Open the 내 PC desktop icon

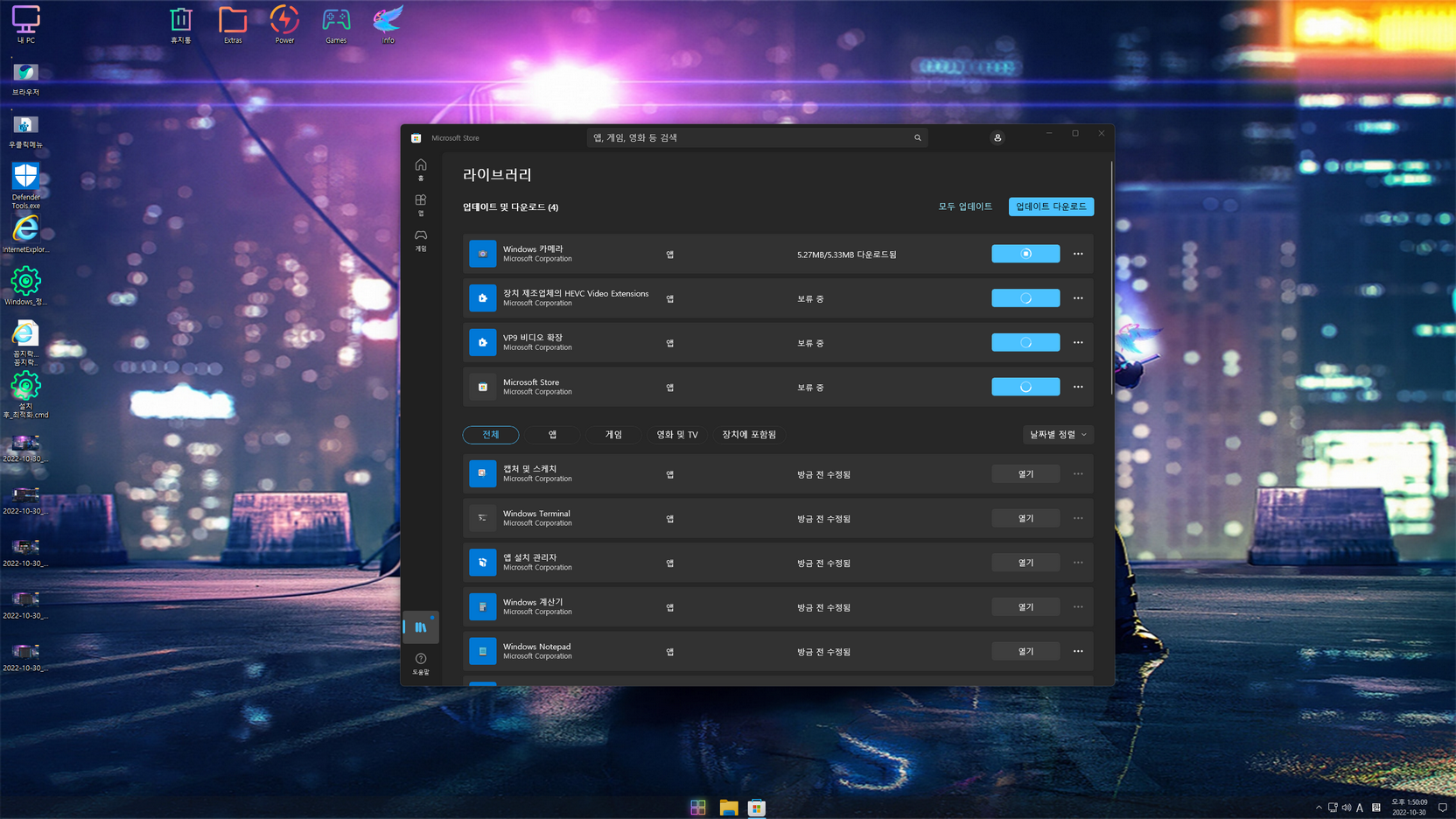[x=25, y=24]
